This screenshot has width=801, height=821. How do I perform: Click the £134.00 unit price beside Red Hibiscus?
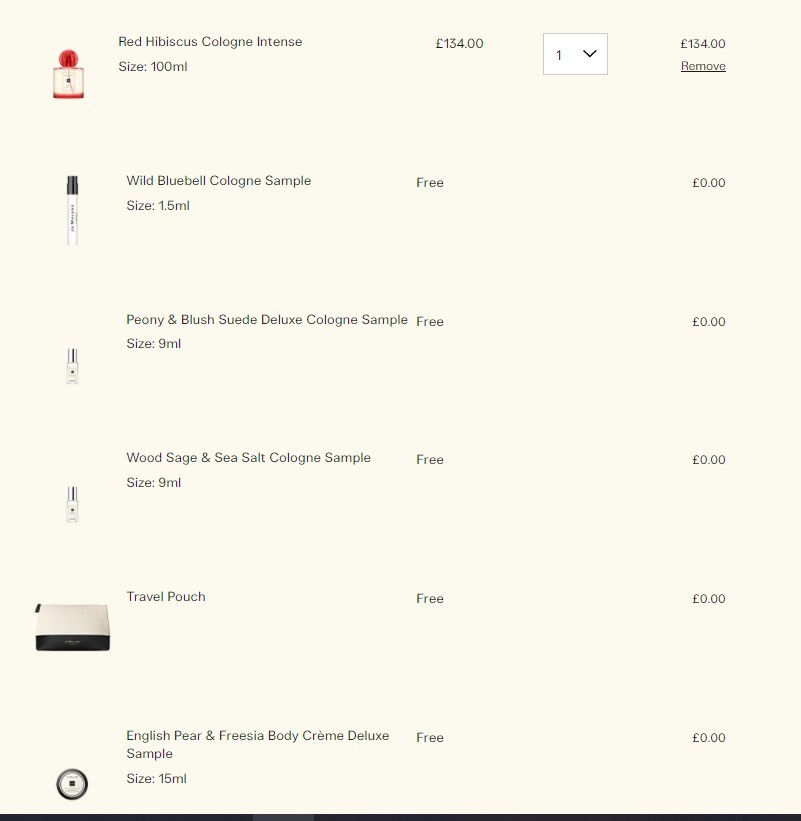point(459,43)
